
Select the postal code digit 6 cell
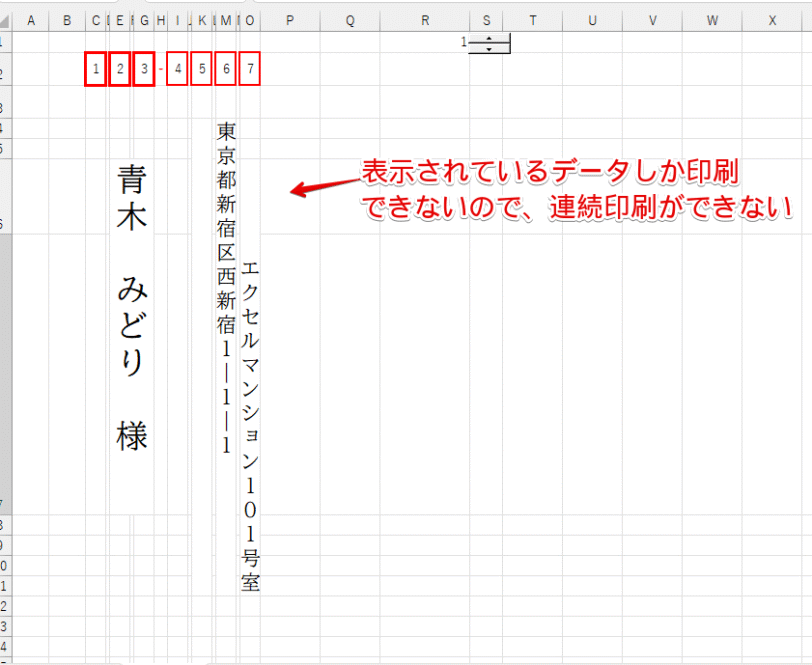(227, 67)
